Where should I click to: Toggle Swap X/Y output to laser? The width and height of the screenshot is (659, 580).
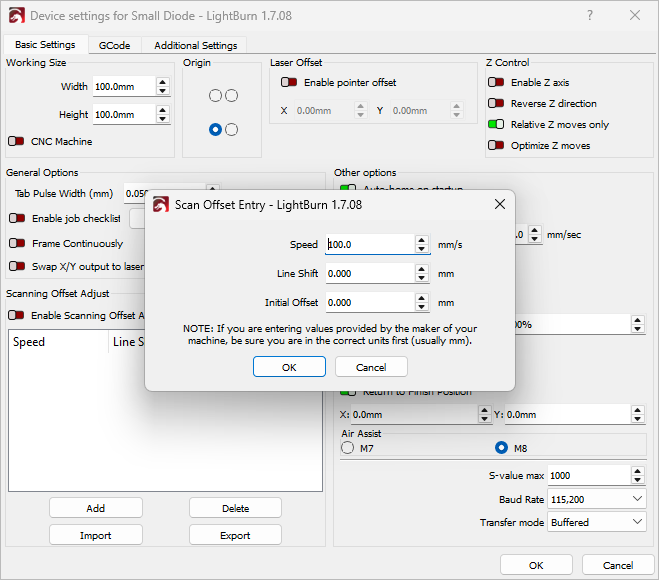(17, 266)
